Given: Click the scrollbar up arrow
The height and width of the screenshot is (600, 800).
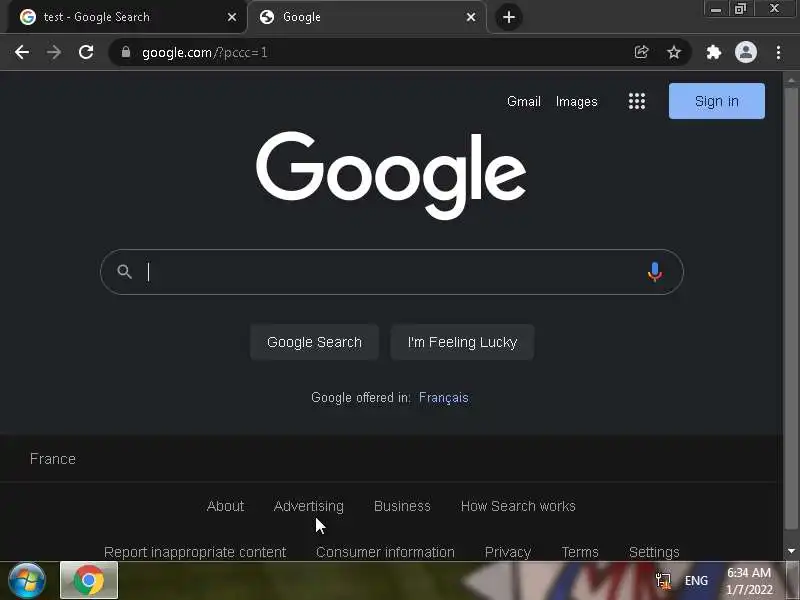Looking at the screenshot, I should (x=791, y=80).
